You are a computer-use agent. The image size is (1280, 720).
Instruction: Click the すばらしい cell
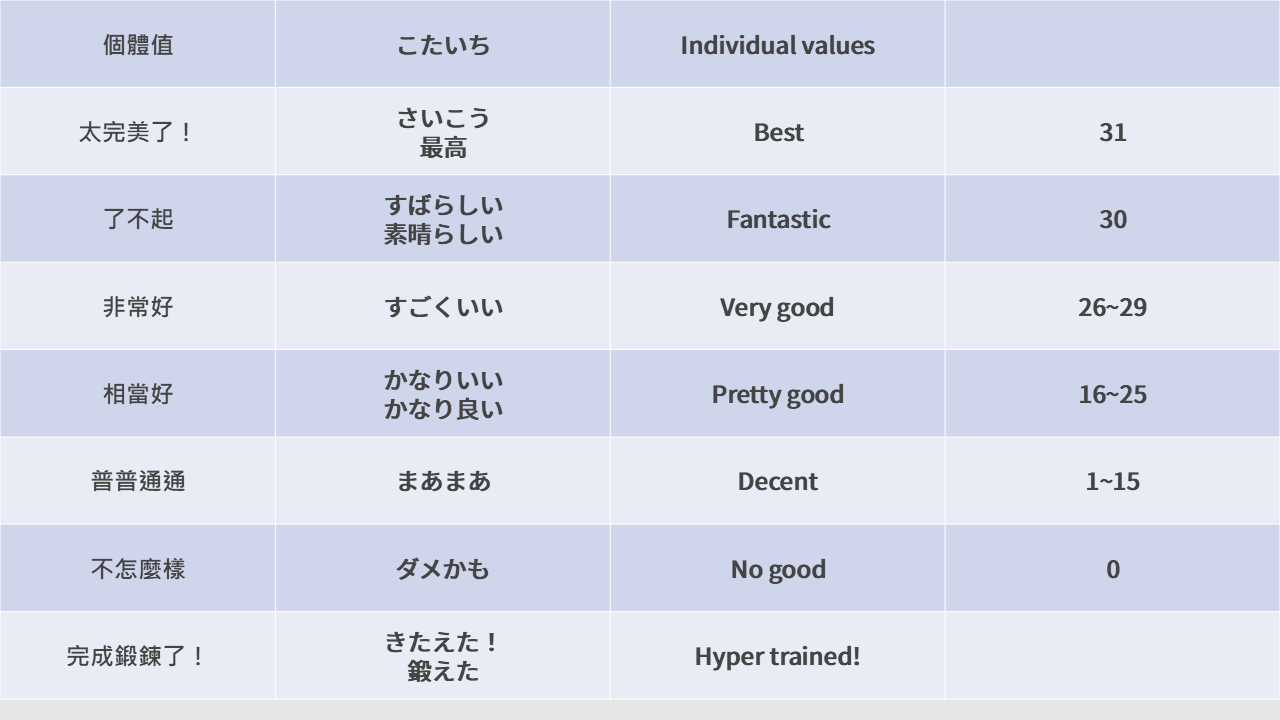click(443, 219)
